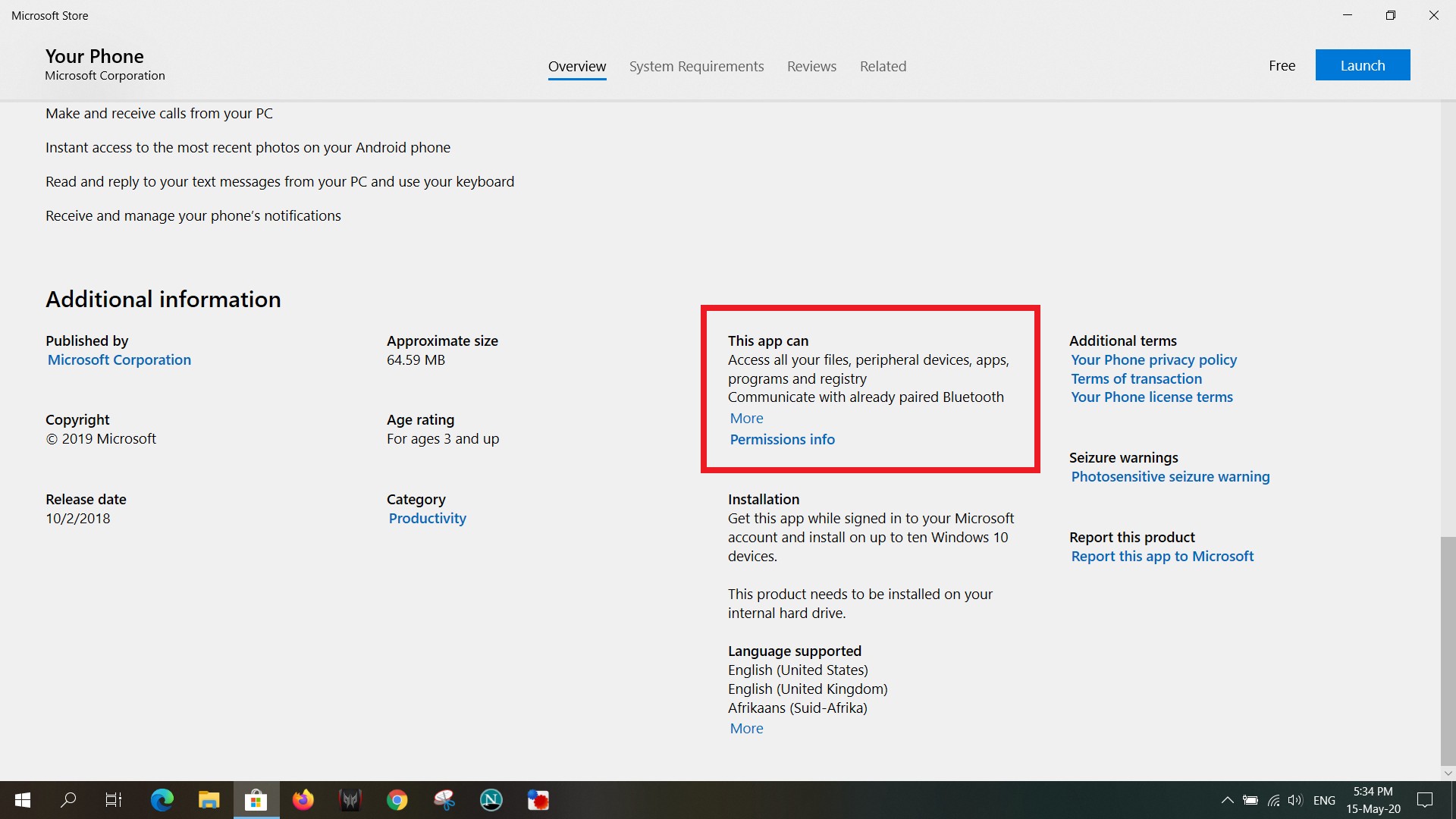
Task: Open Wi-Fi network tray icon
Action: (1274, 800)
